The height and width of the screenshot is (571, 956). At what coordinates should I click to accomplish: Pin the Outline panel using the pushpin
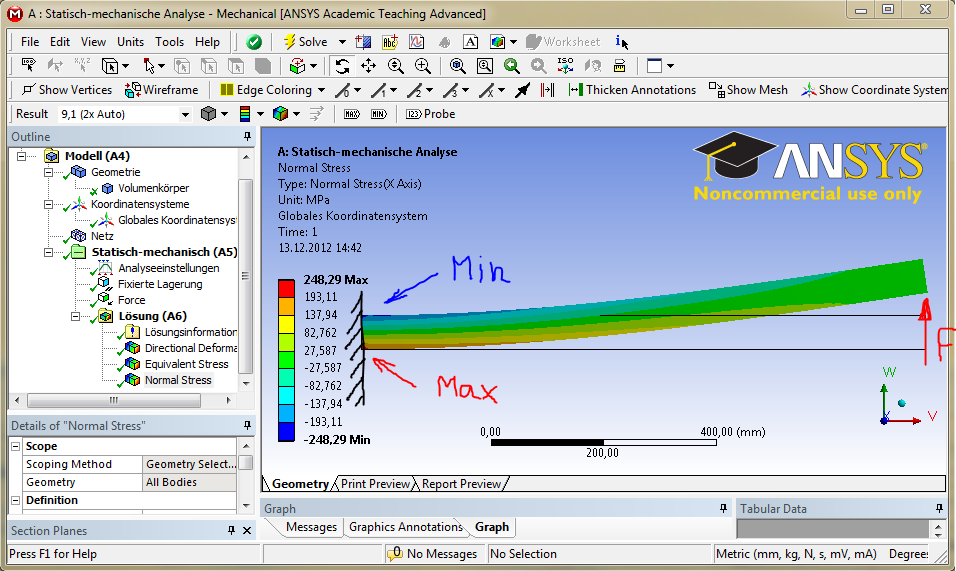[247, 137]
